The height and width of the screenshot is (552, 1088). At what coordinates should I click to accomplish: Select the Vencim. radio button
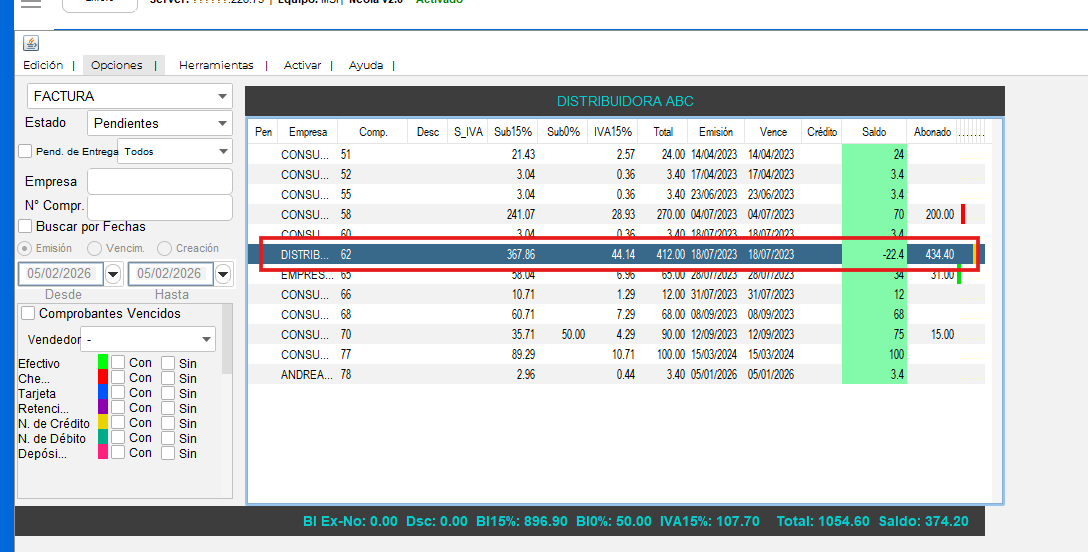click(x=95, y=248)
